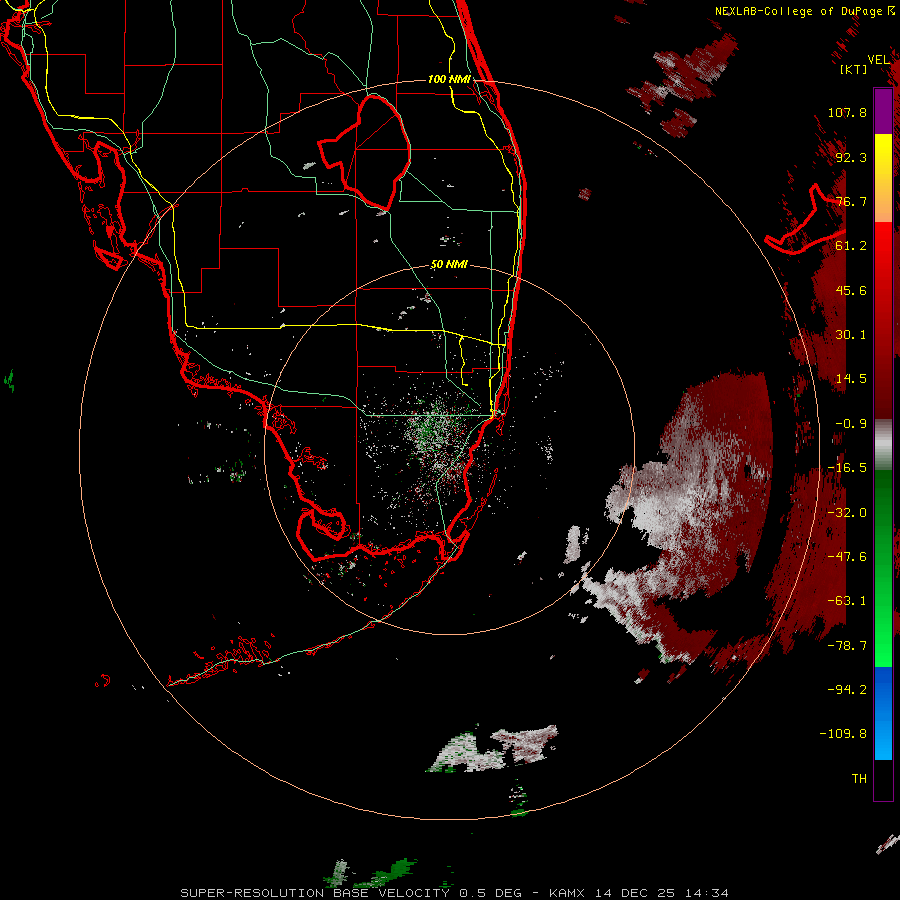This screenshot has width=900, height=900.
Task: Click the 50 NMI range ring label
Action: click(x=449, y=265)
